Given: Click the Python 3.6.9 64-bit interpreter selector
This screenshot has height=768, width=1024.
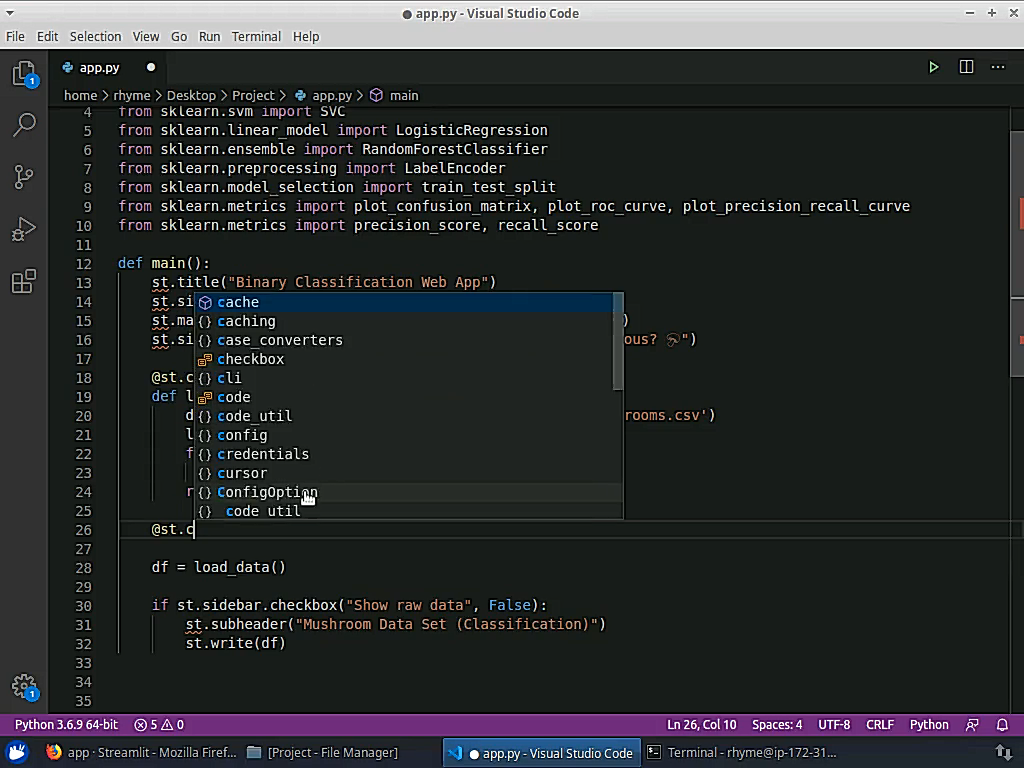Looking at the screenshot, I should point(66,725).
